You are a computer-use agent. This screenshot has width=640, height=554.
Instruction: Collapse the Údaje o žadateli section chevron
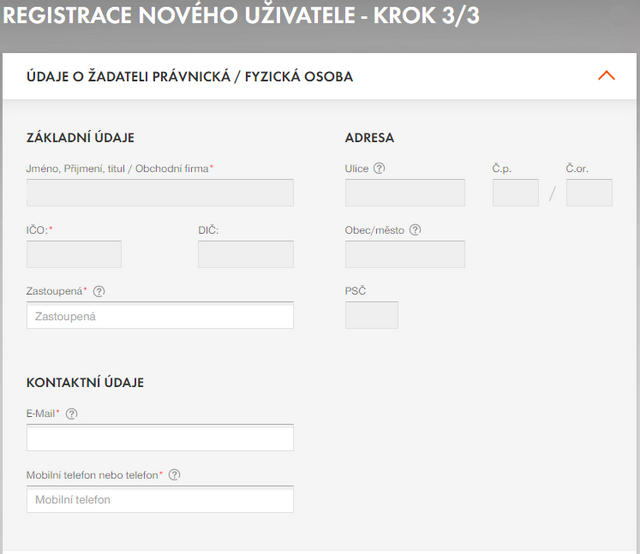pos(605,76)
